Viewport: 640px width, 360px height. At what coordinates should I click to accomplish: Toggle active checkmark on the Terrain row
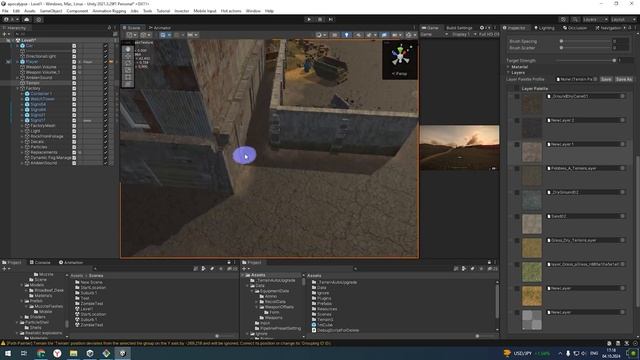point(105,83)
